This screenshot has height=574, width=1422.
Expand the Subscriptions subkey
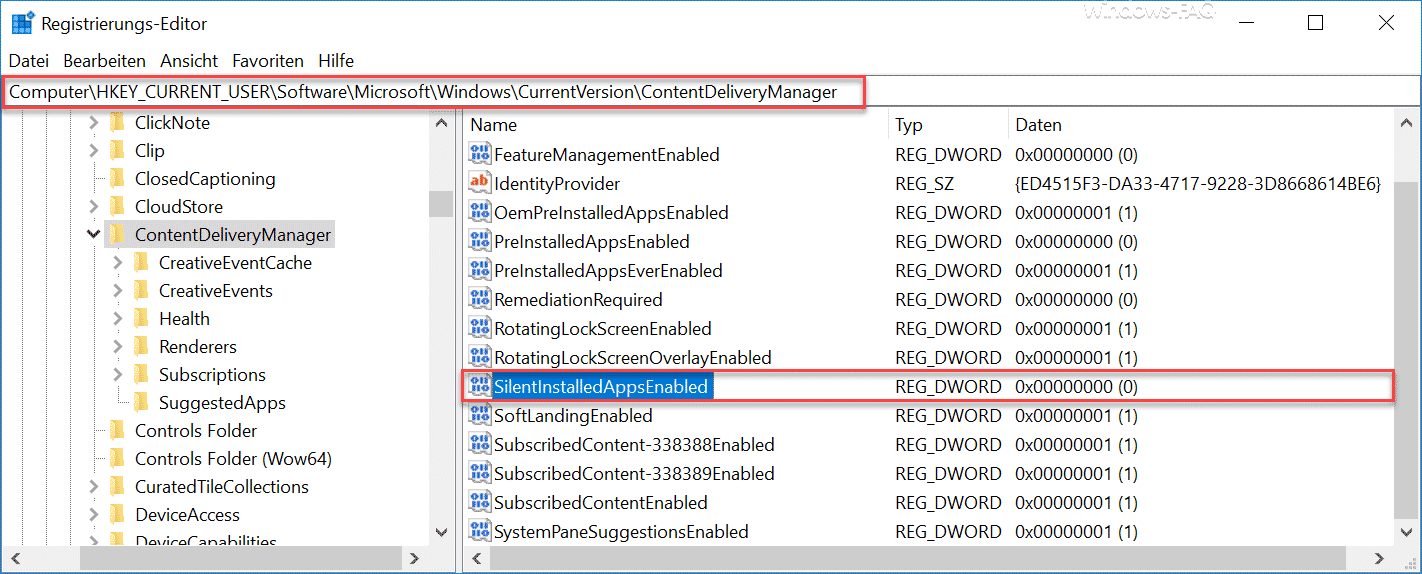[x=117, y=375]
